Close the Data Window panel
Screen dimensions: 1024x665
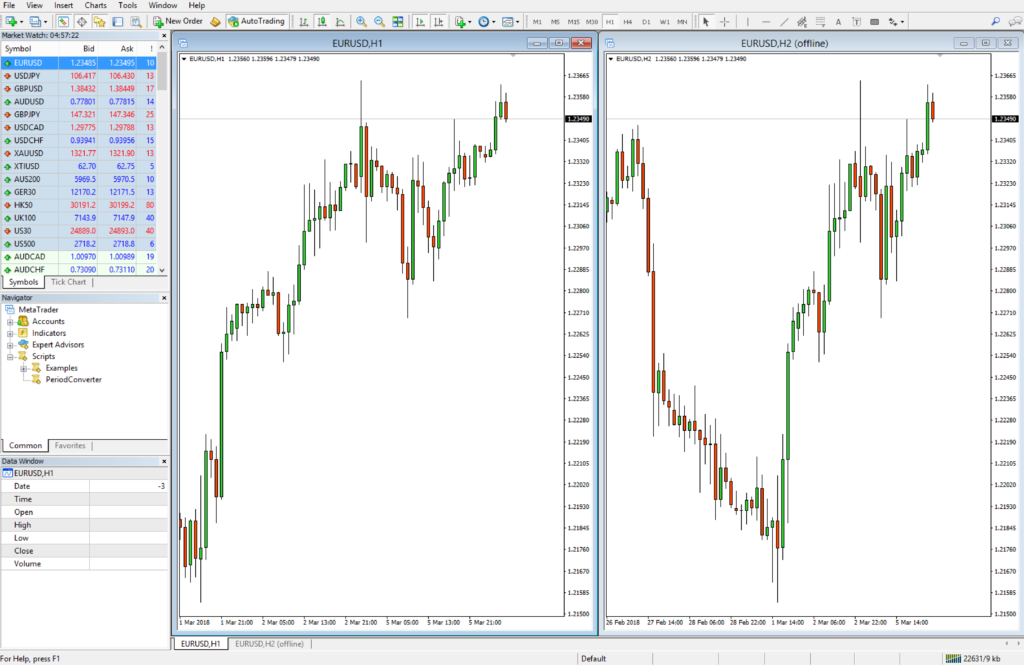pos(164,461)
